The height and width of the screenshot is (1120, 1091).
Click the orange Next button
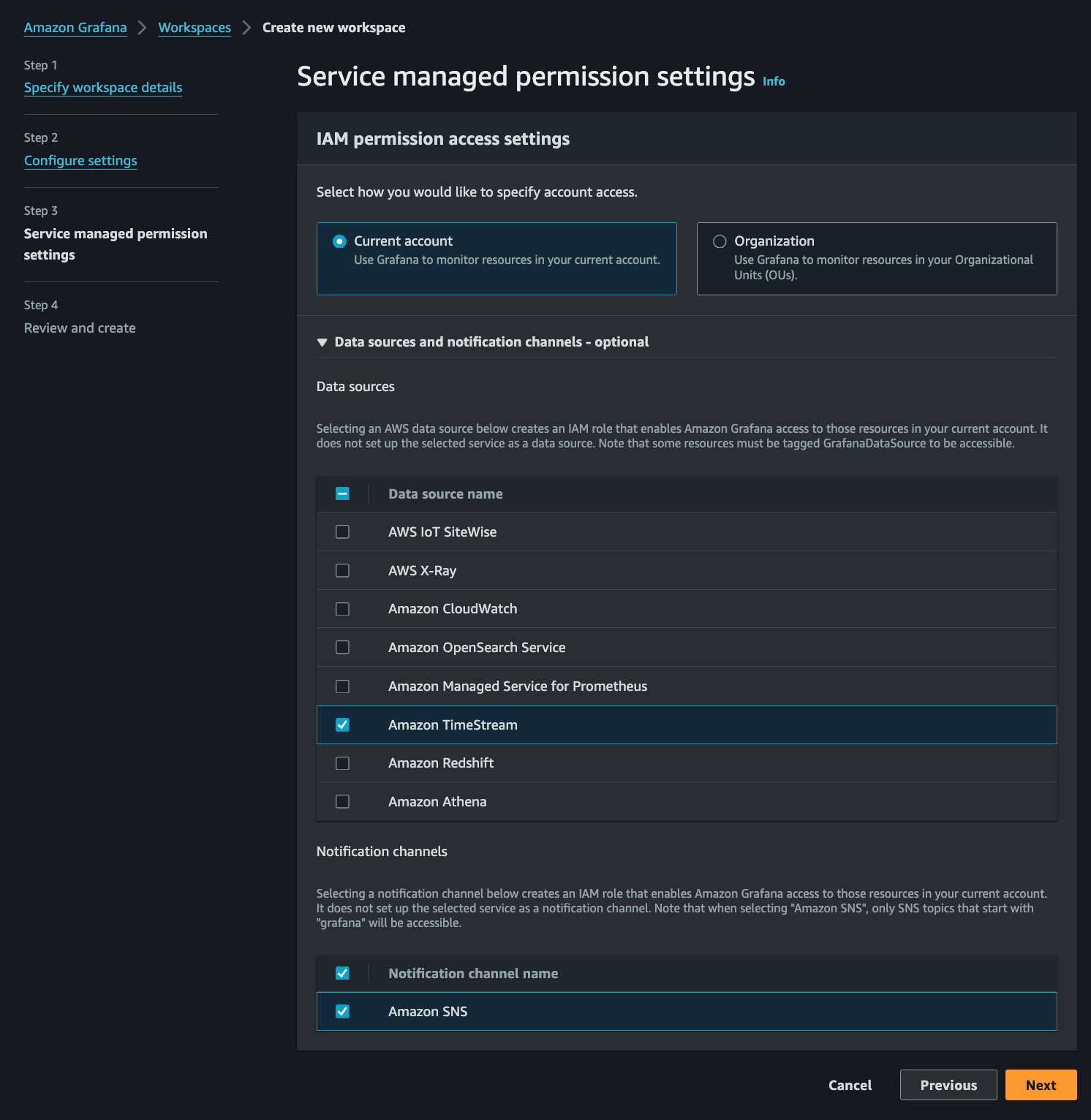point(1041,1085)
